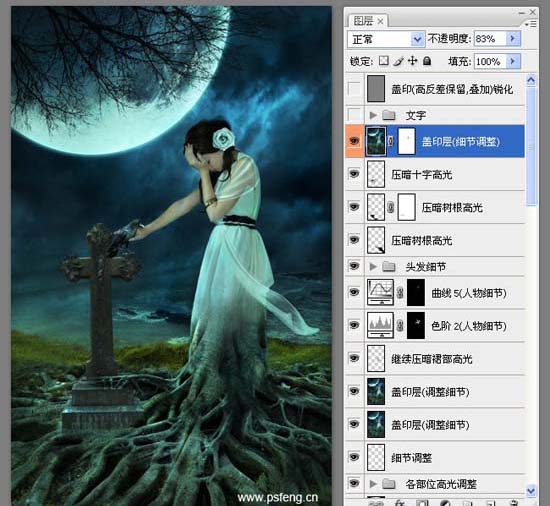Click the thumbnail of 压暗十字高光 layer
The width and height of the screenshot is (550, 506).
tap(376, 174)
